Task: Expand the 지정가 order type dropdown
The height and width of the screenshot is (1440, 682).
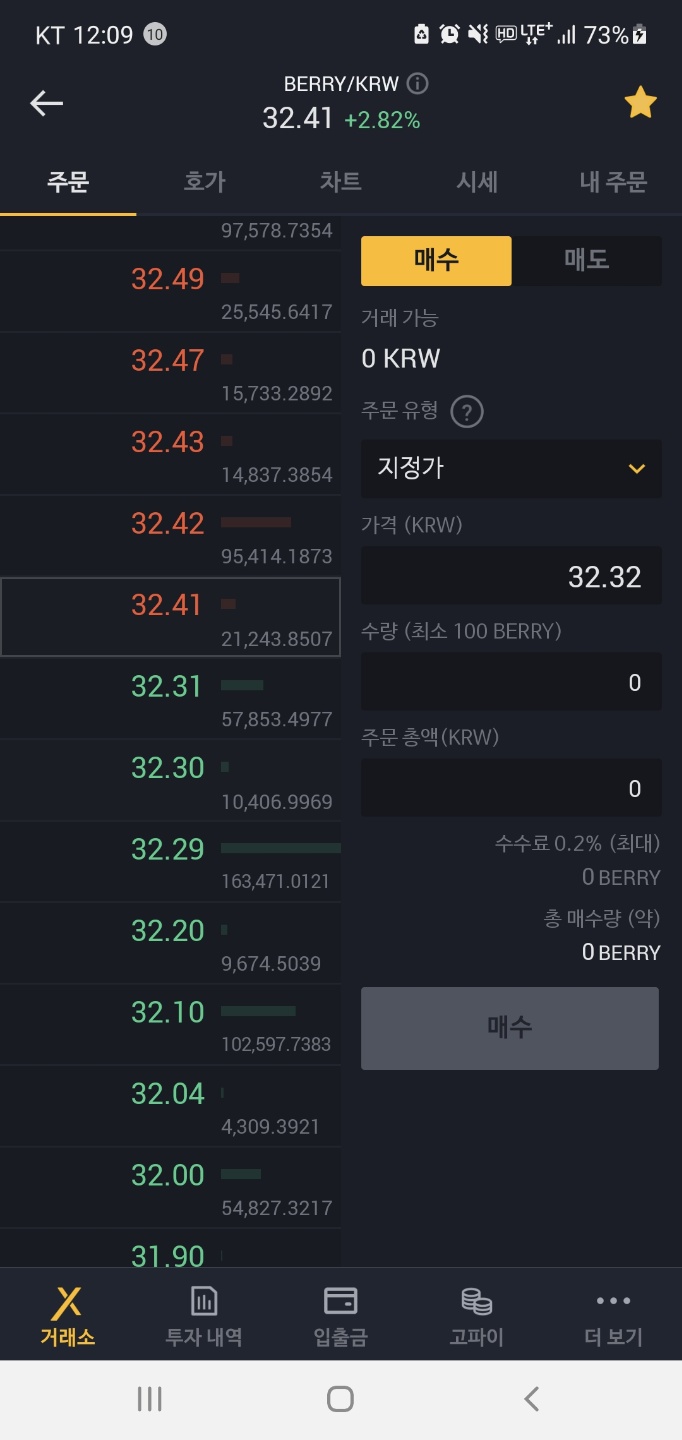Action: [x=511, y=468]
